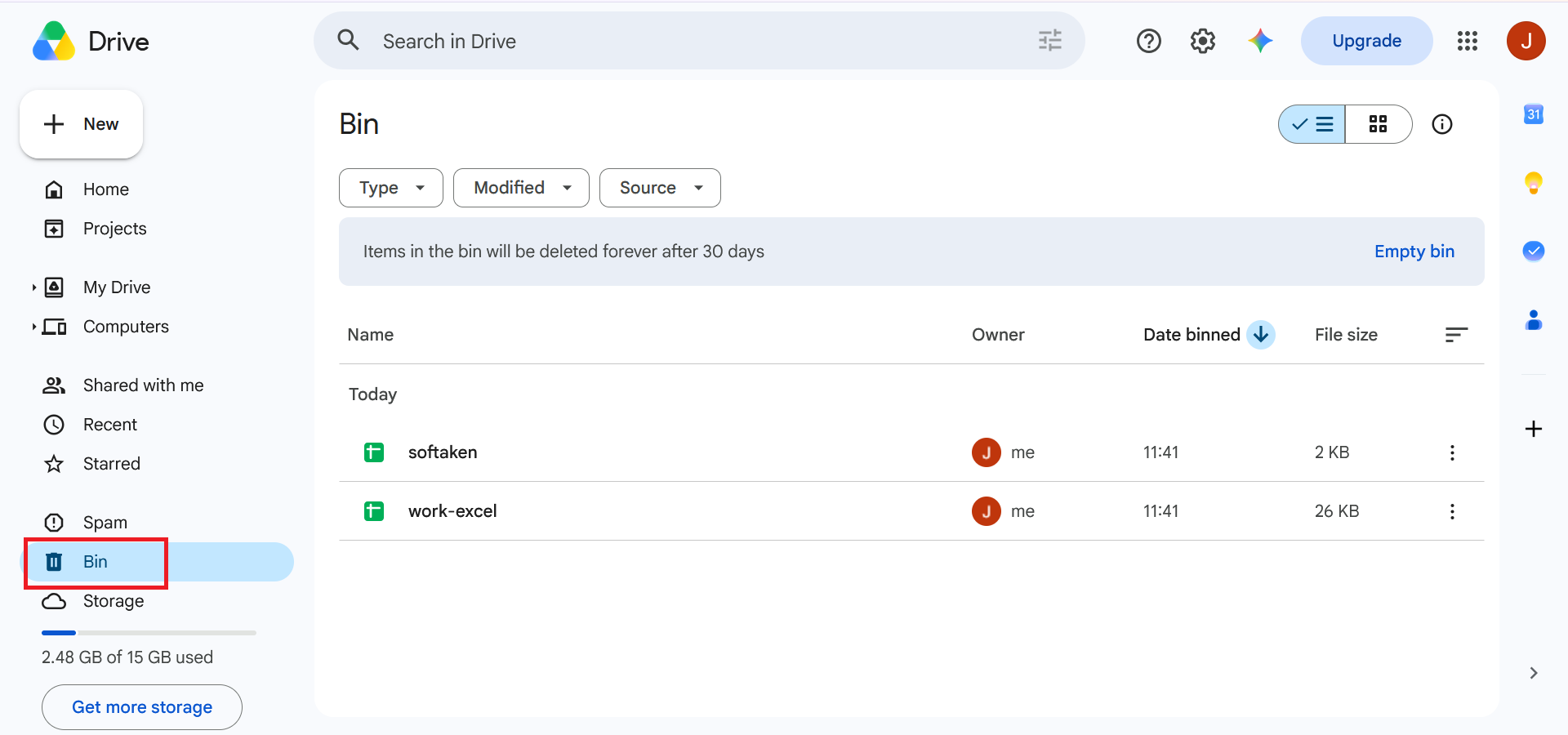Select the work-excel file name

point(452,511)
